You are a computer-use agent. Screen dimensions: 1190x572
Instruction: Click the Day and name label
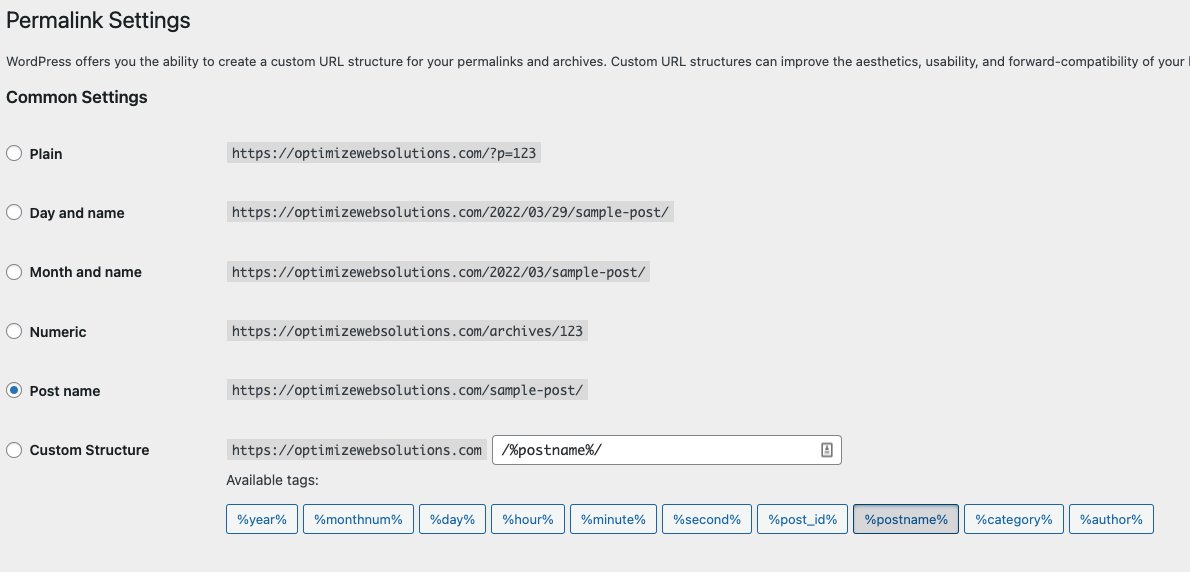tap(77, 213)
